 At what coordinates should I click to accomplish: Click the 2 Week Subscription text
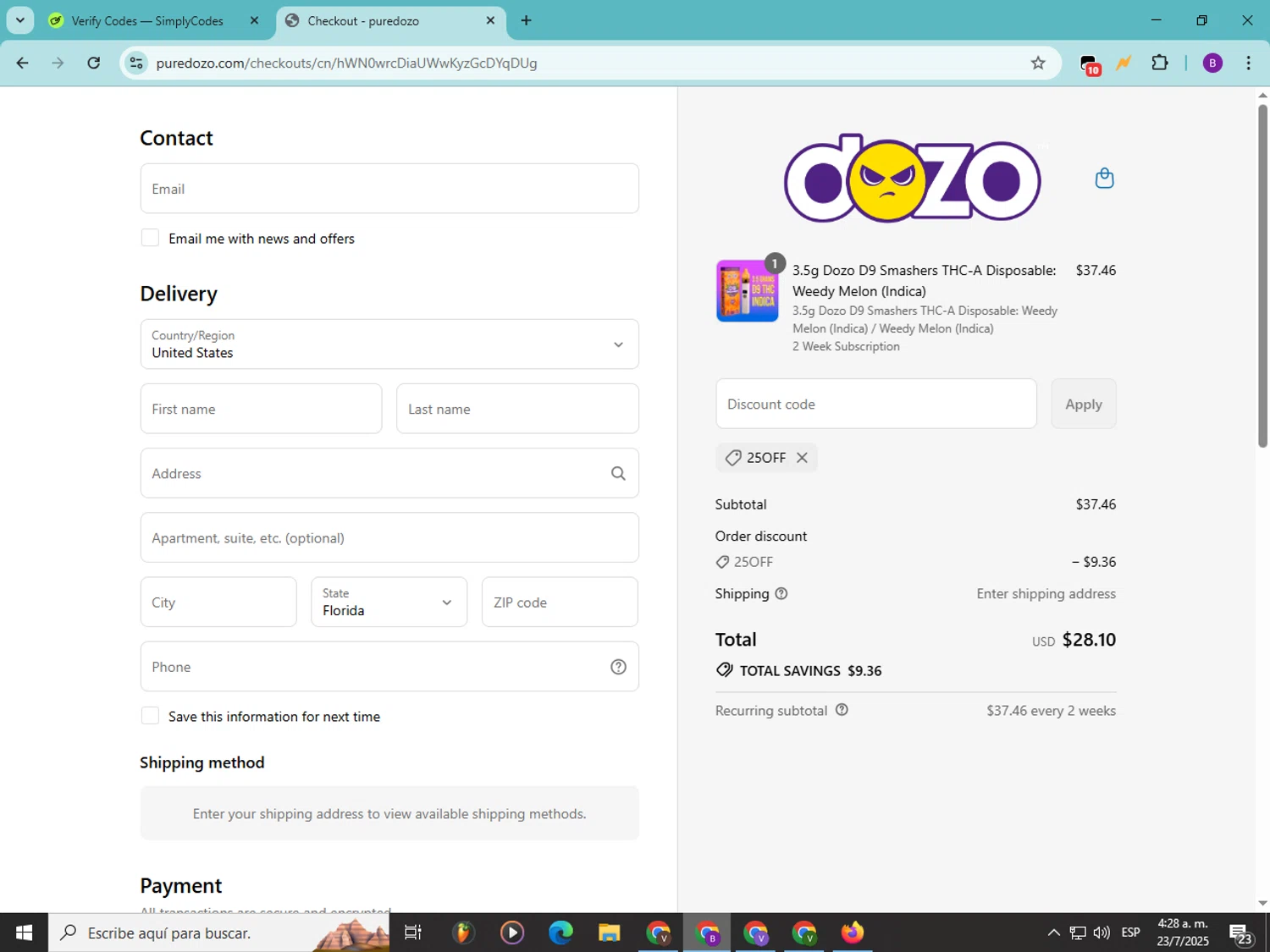click(846, 346)
